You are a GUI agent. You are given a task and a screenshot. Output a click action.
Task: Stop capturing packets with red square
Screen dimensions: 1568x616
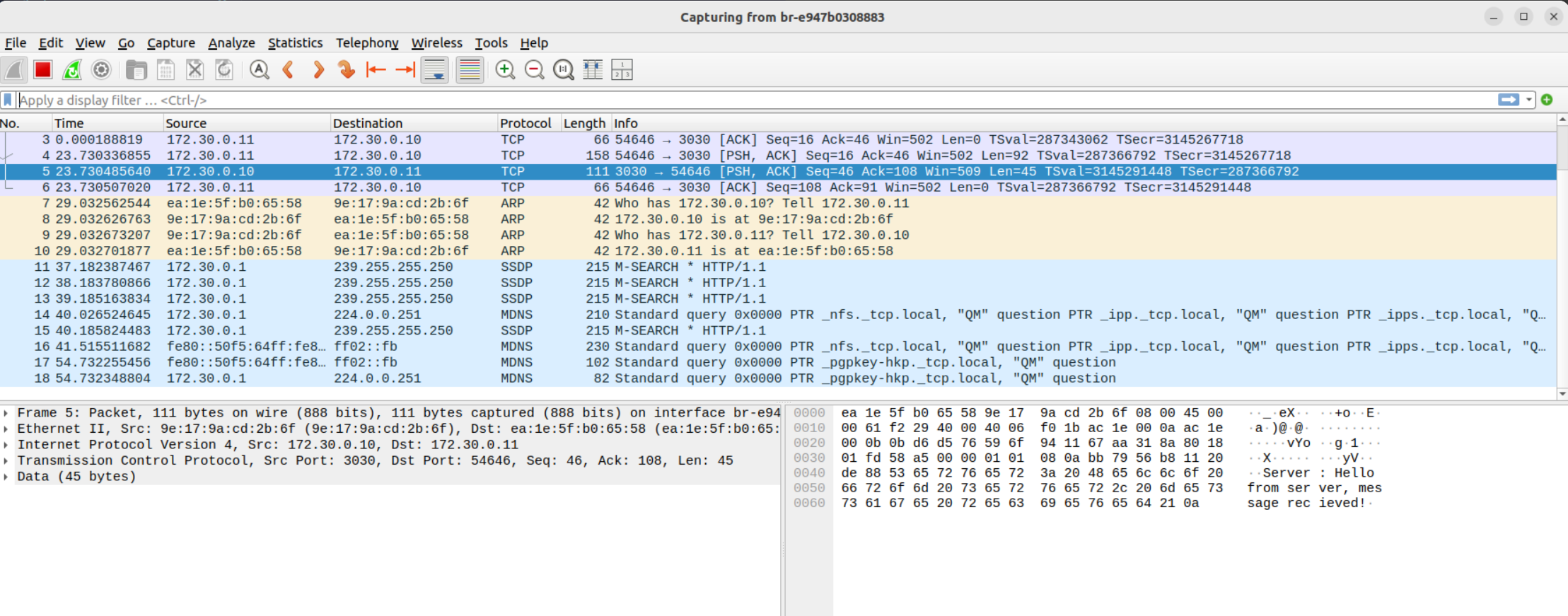(43, 70)
